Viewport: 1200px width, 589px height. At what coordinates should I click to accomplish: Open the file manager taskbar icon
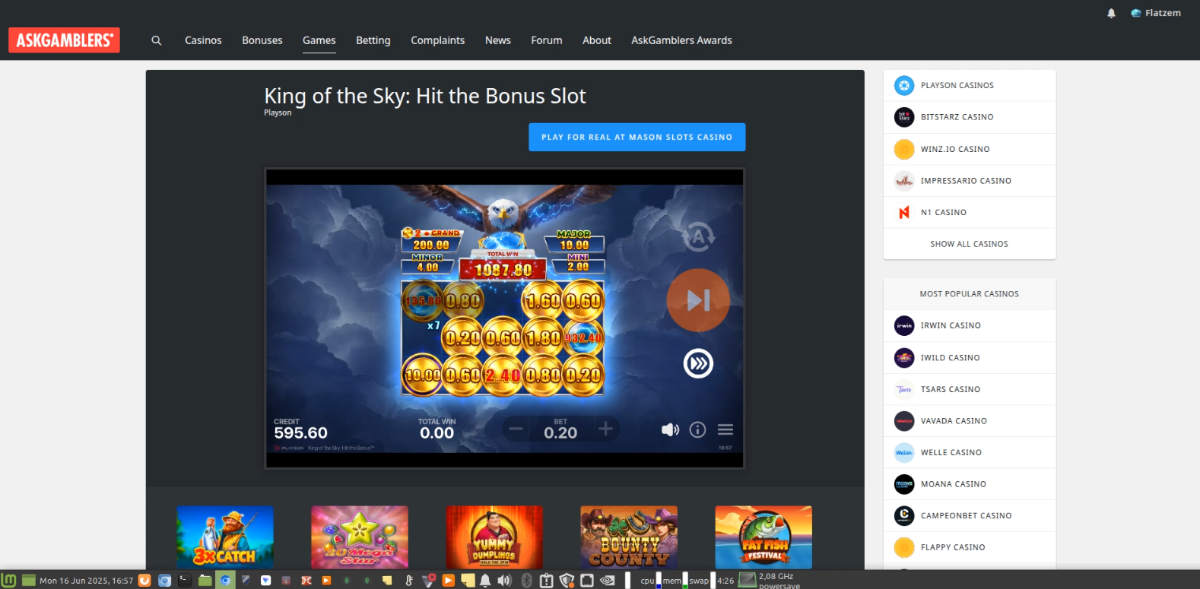click(205, 579)
